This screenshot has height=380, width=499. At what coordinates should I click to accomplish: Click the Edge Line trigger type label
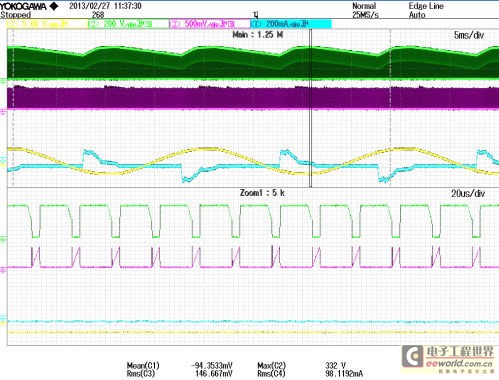pos(426,6)
